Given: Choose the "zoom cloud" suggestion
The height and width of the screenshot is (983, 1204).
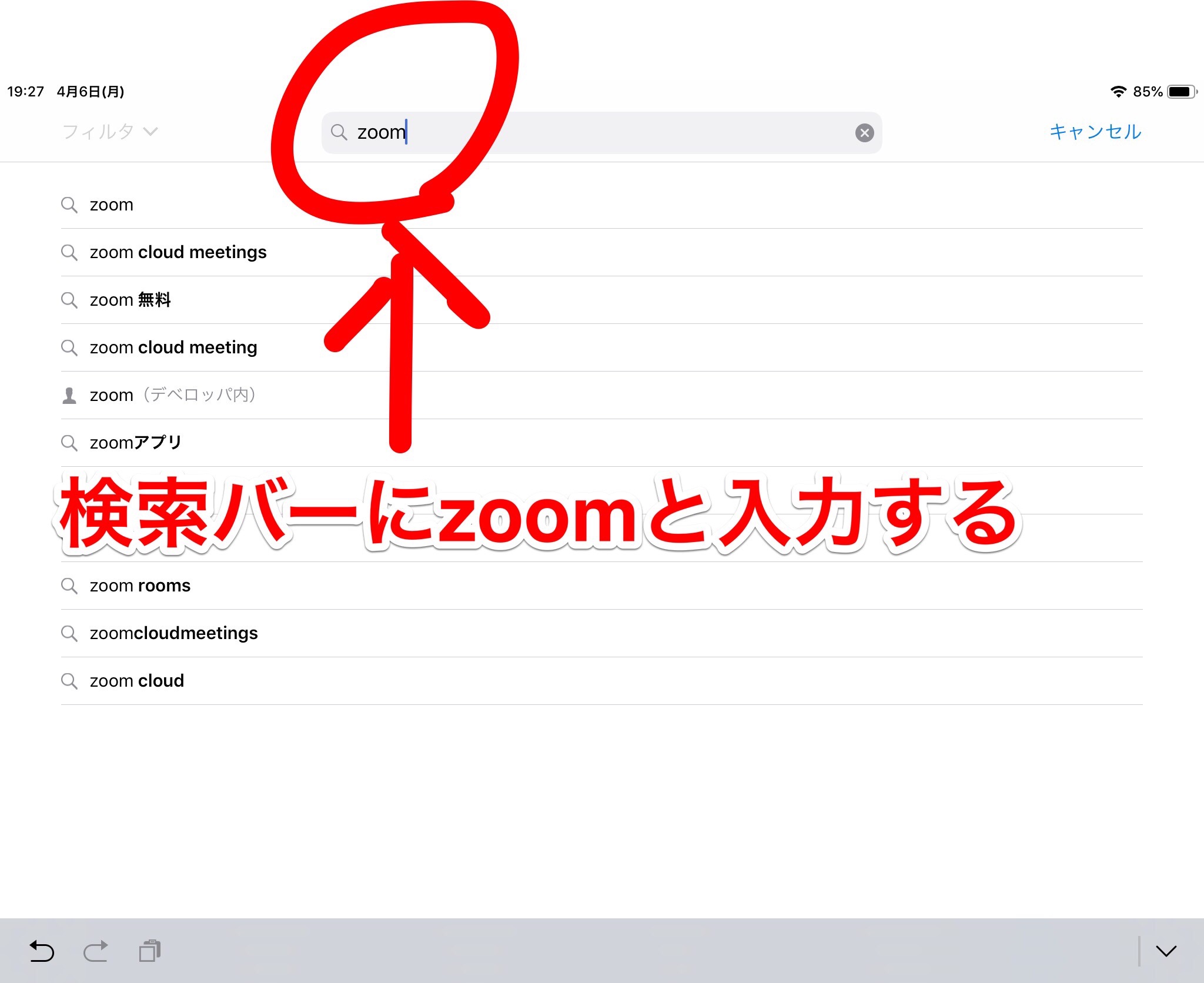Looking at the screenshot, I should [601, 681].
